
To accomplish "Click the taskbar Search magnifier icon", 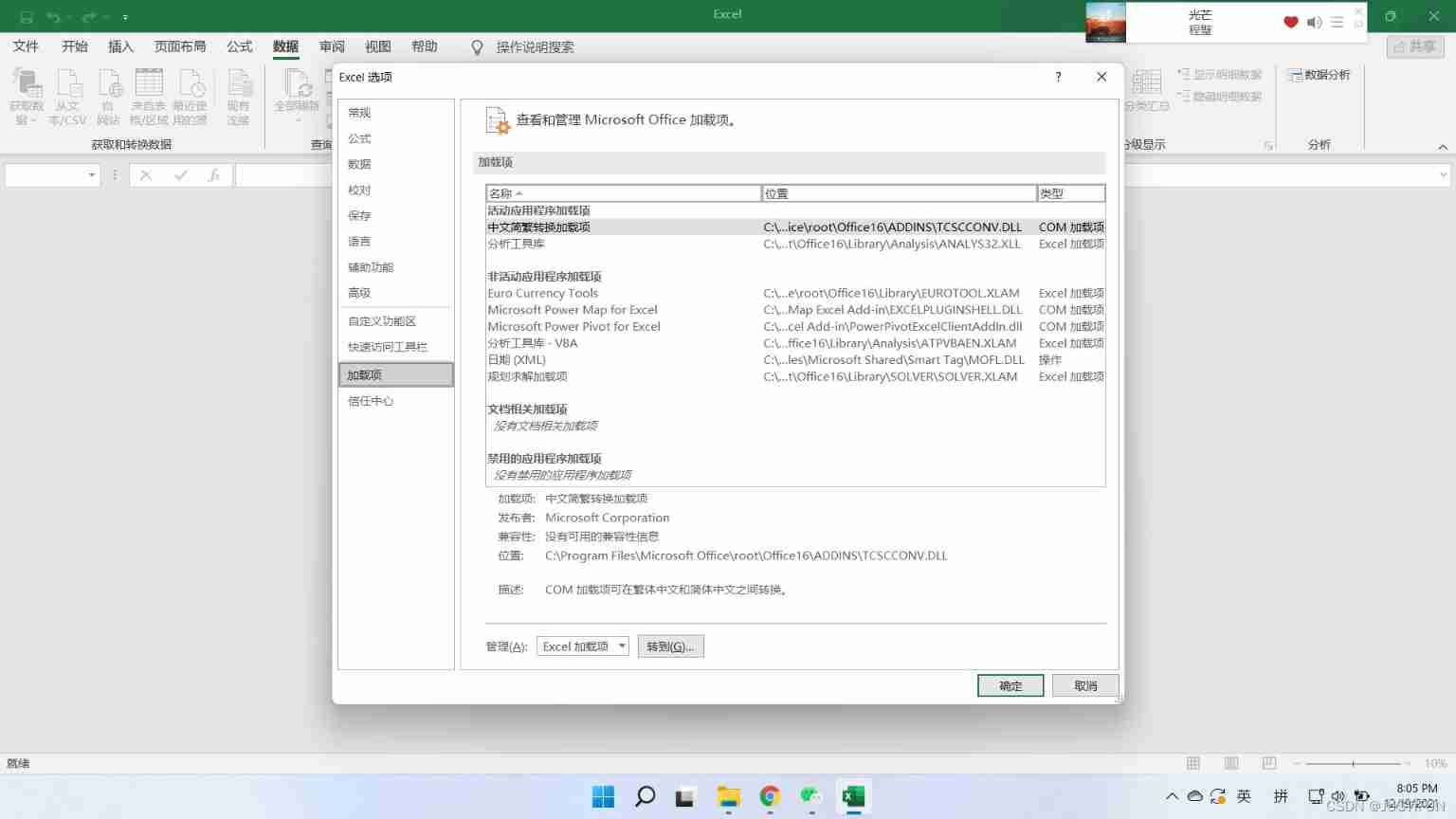I will pyautogui.click(x=645, y=796).
